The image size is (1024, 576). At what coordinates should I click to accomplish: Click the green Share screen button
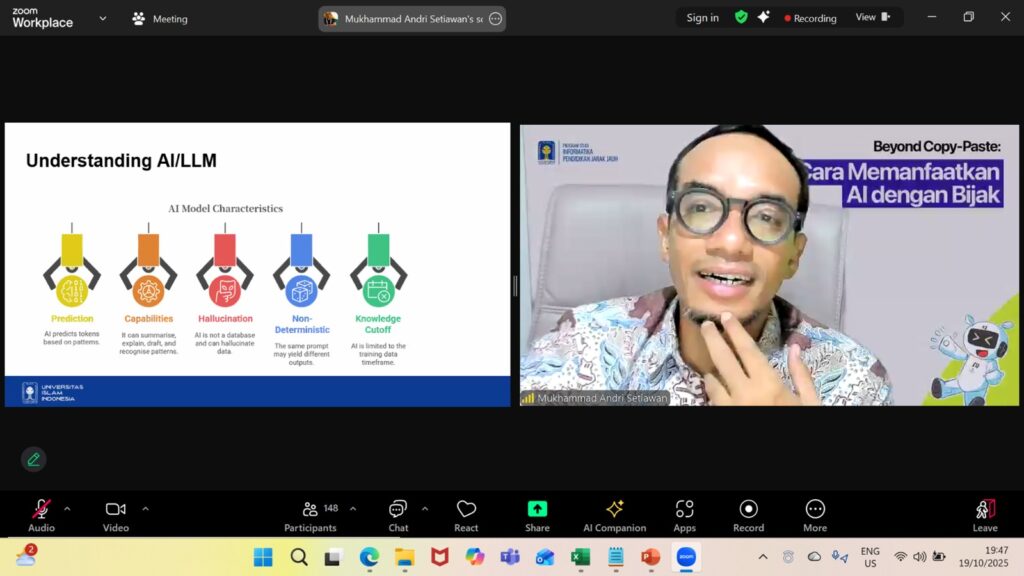(x=537, y=514)
